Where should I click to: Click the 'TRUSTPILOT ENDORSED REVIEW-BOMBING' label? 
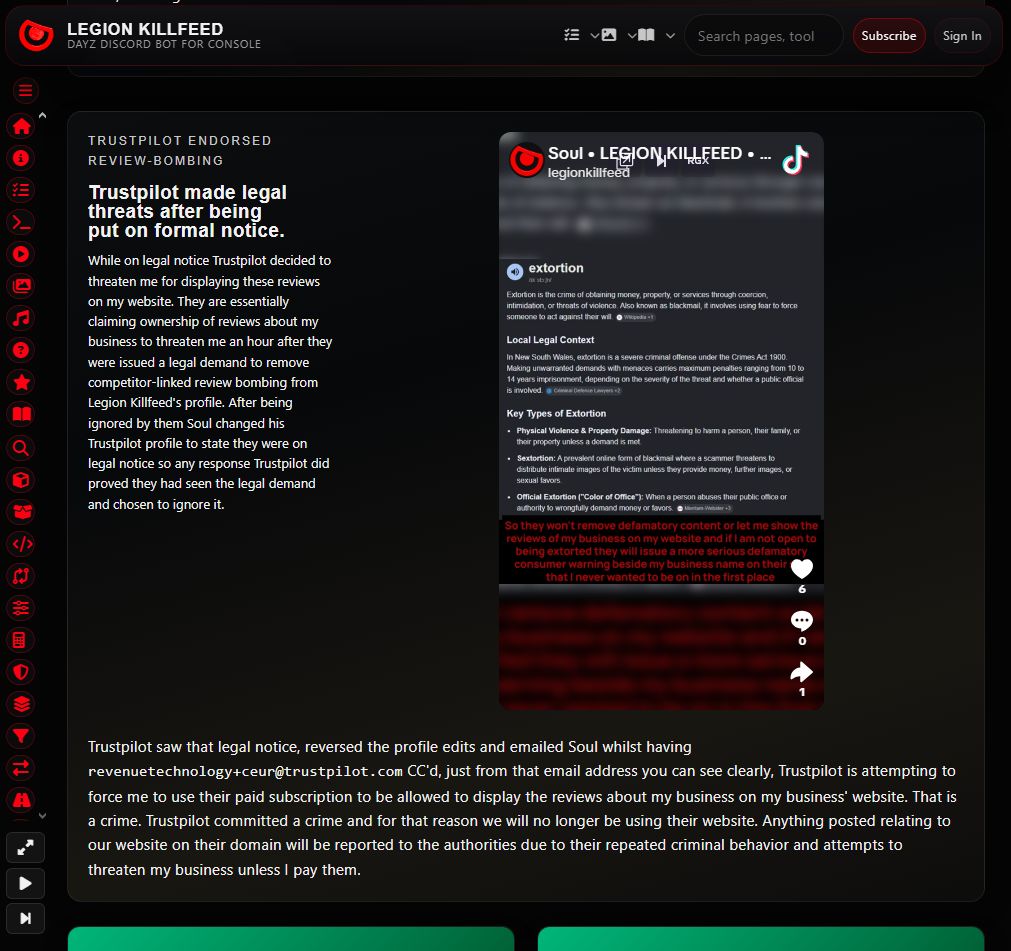pos(180,150)
